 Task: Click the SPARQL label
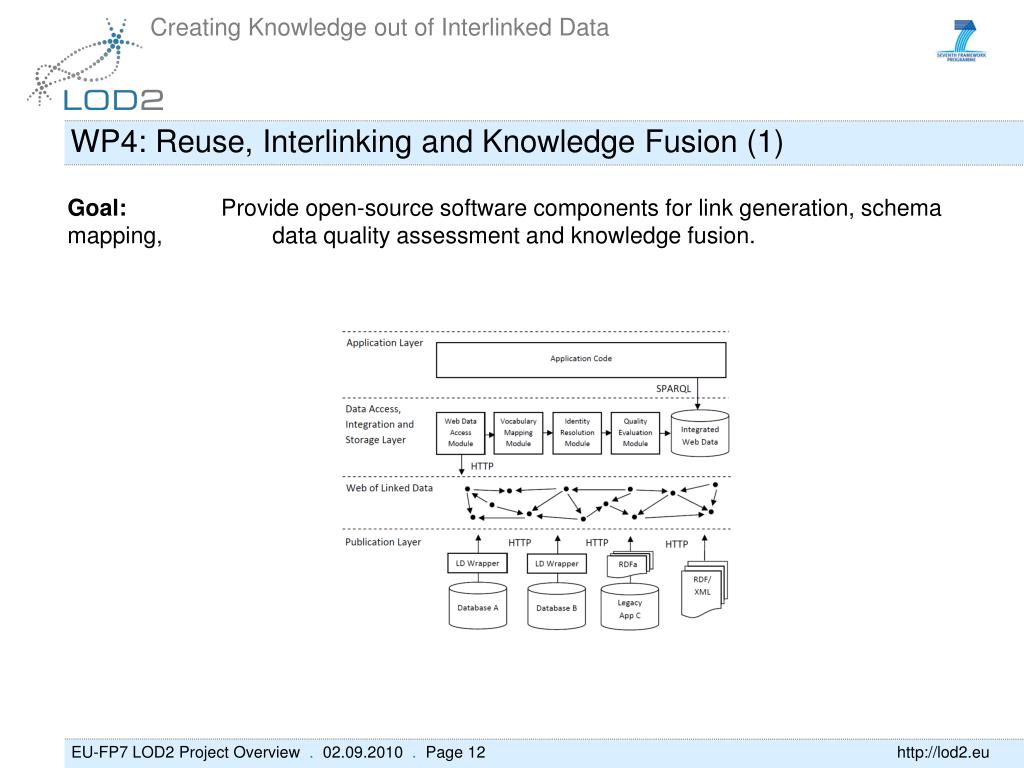pos(673,389)
